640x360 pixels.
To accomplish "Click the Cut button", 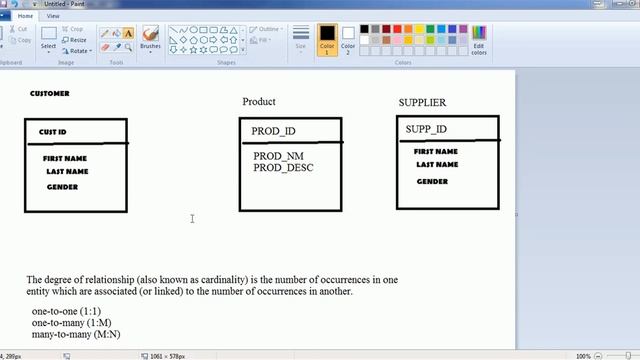I will point(19,29).
